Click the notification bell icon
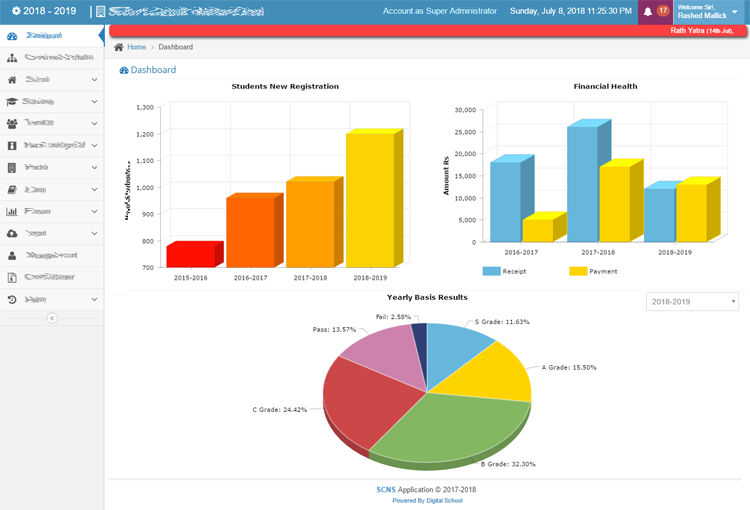The height and width of the screenshot is (510, 750). coord(648,11)
